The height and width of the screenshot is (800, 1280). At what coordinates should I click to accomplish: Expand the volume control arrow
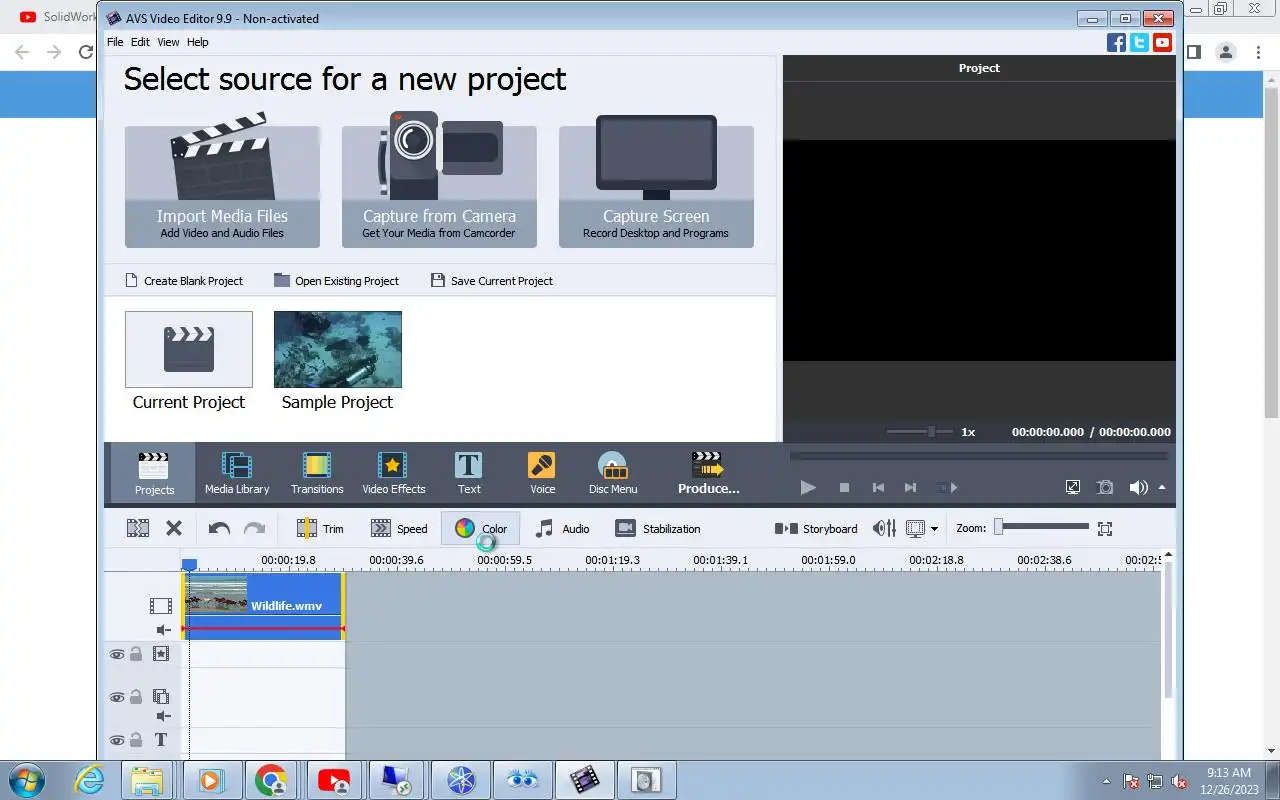1162,487
